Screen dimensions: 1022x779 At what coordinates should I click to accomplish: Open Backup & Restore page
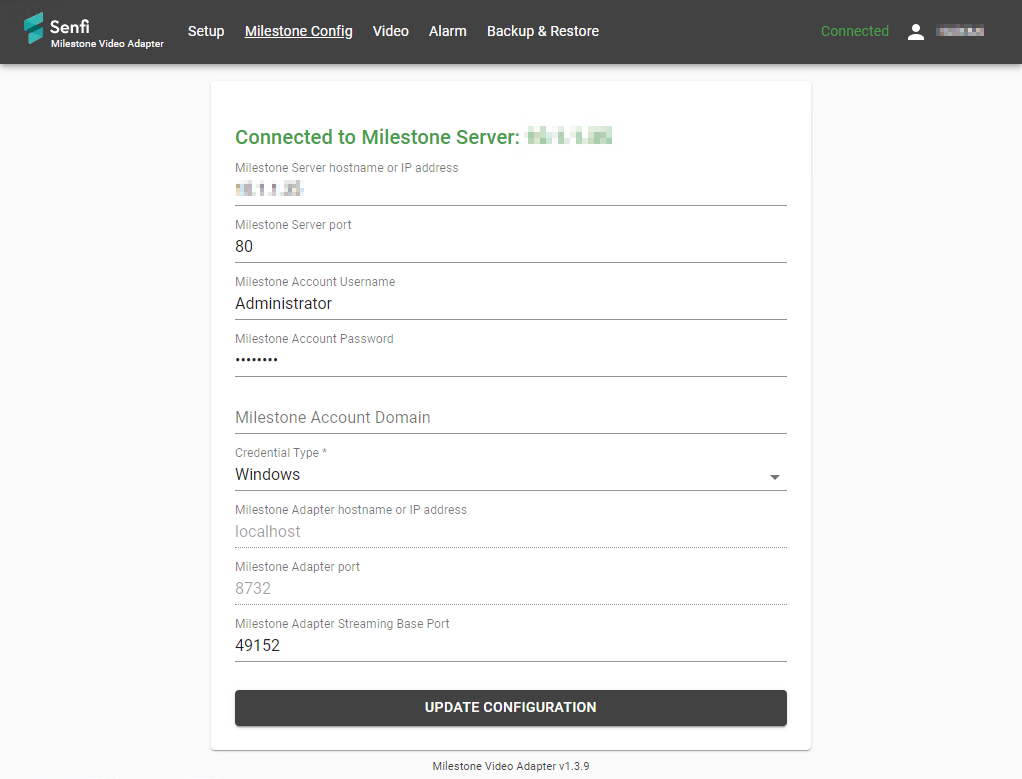coord(543,31)
